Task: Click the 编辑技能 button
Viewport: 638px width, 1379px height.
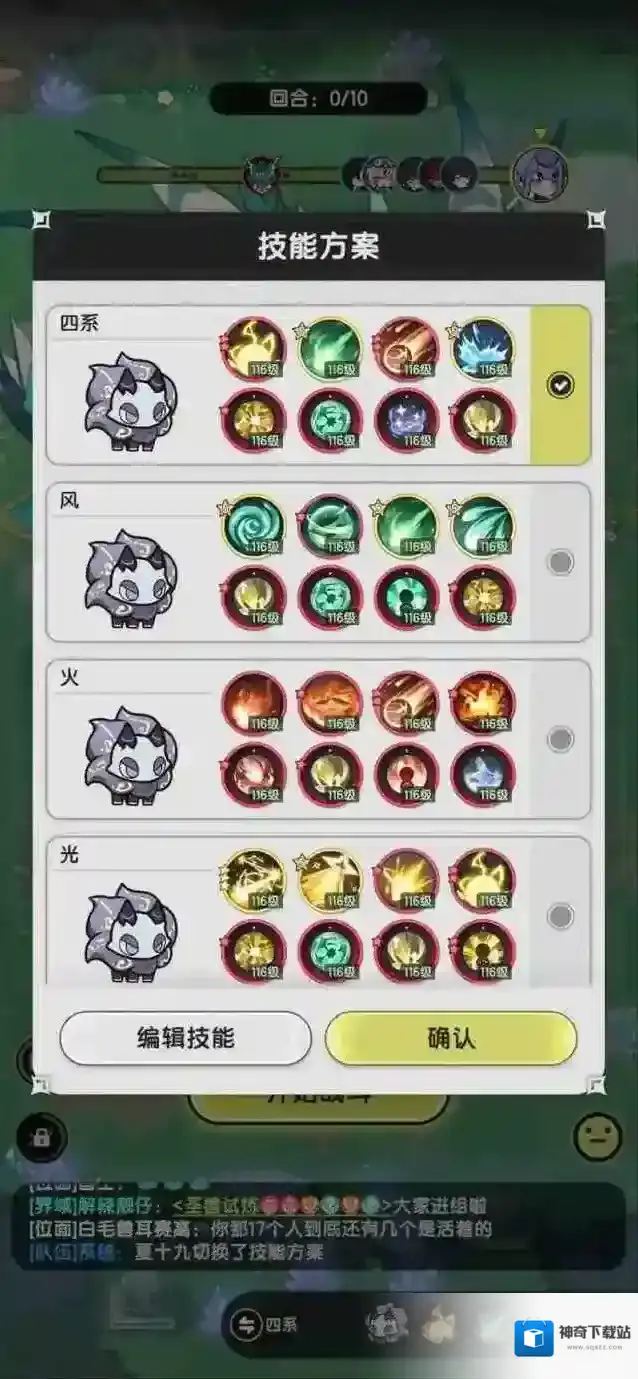Action: click(x=186, y=1038)
